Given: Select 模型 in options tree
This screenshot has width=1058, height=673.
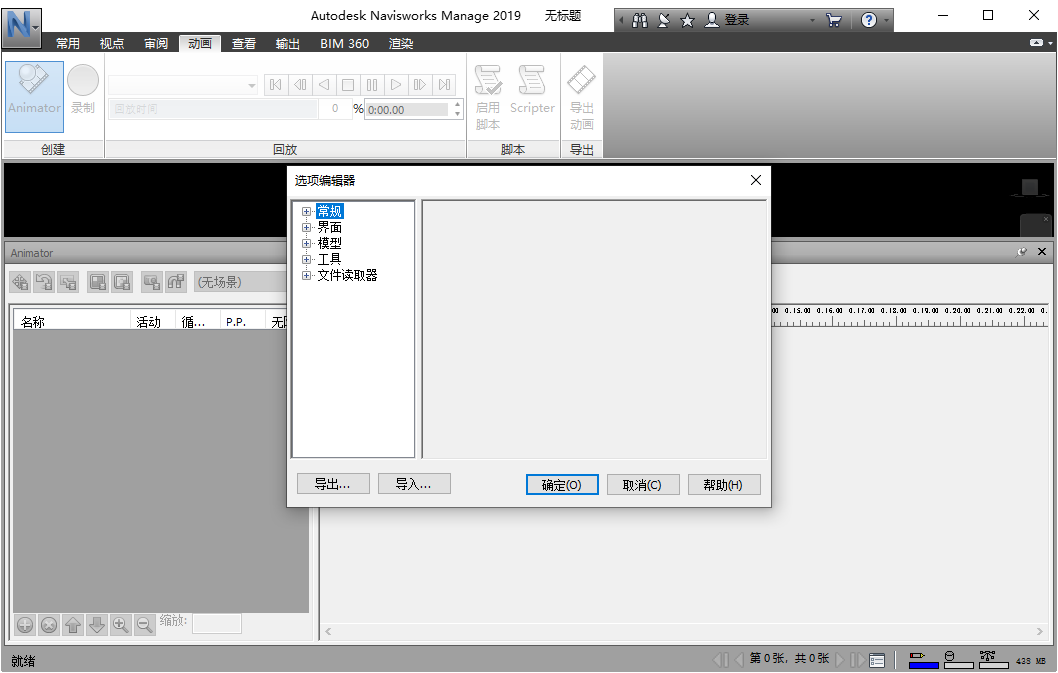Looking at the screenshot, I should 329,243.
